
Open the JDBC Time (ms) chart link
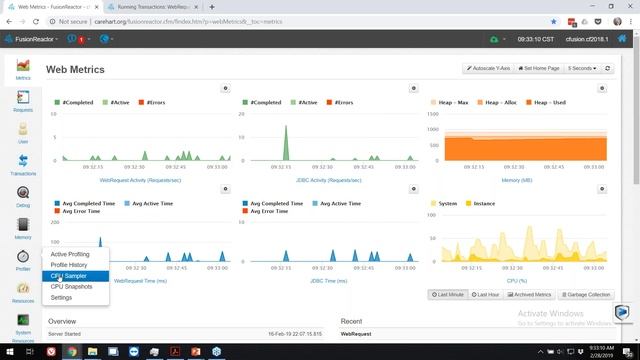pyautogui.click(x=329, y=281)
